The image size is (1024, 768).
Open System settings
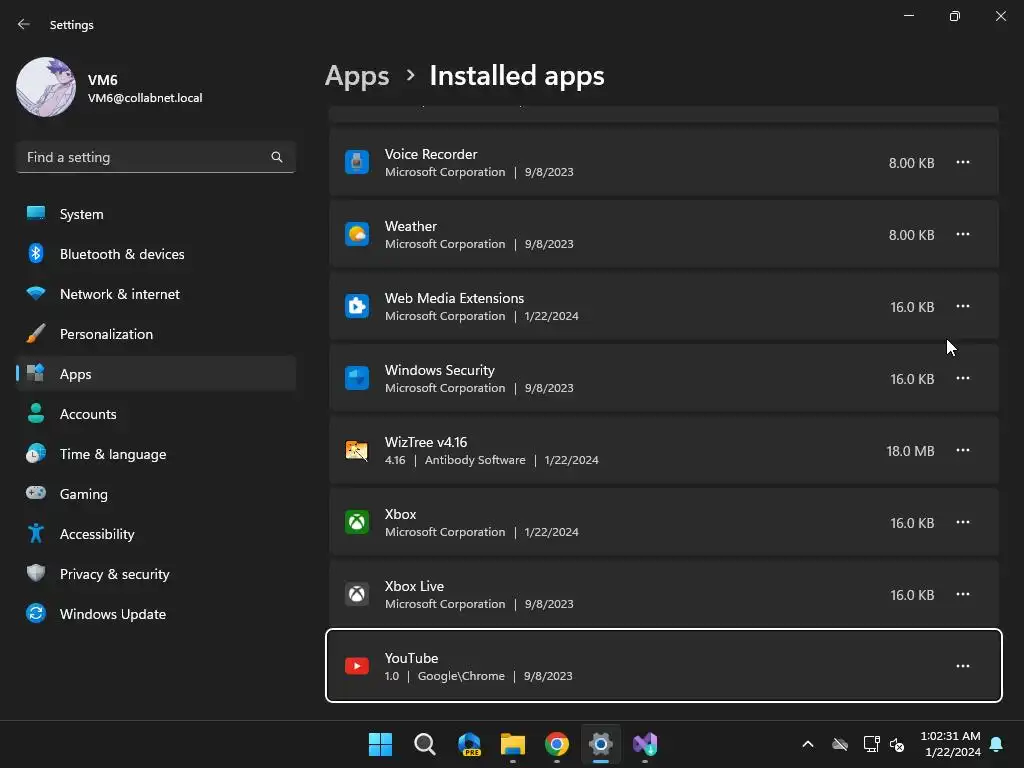tap(155, 214)
